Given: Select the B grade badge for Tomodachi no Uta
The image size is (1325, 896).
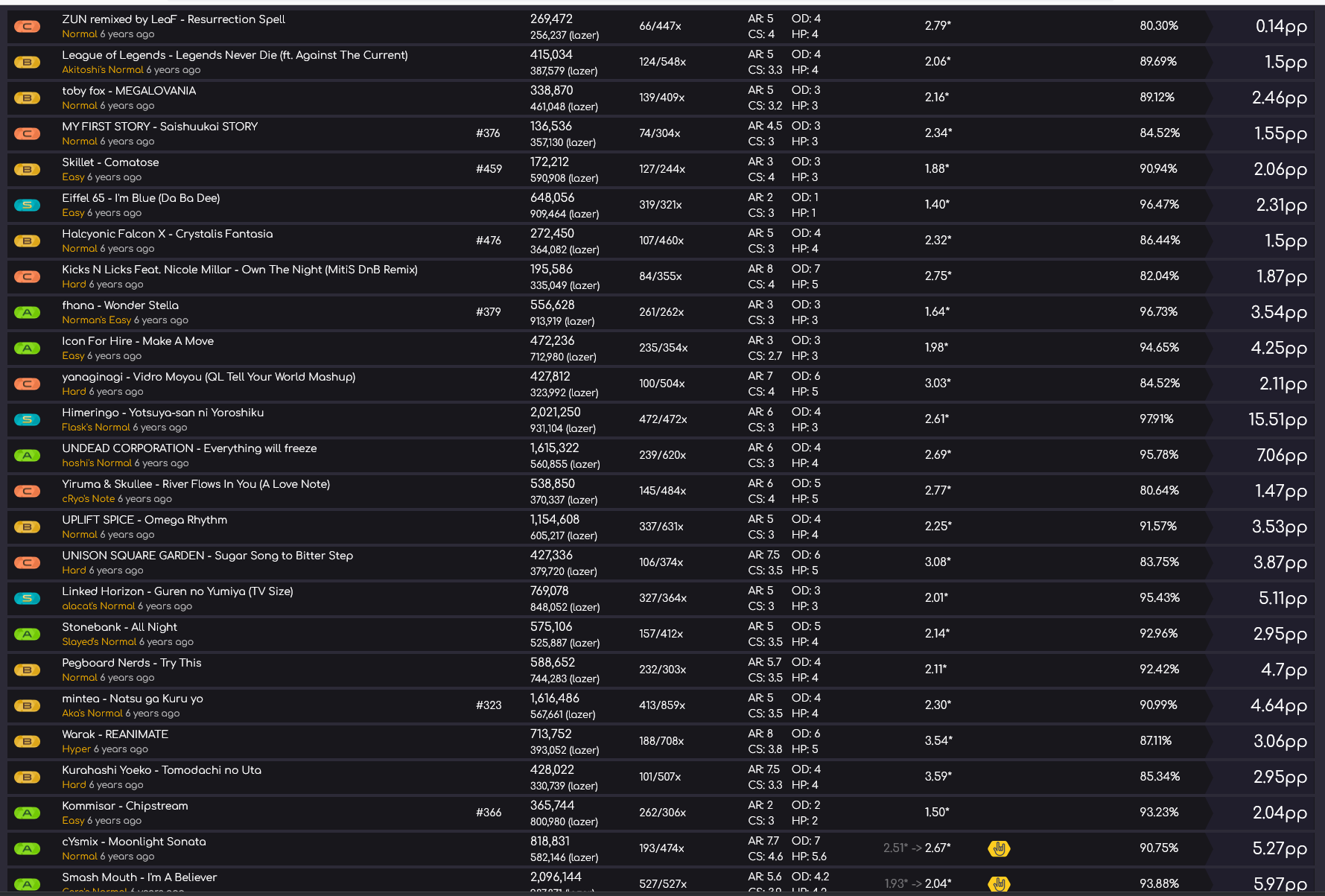Looking at the screenshot, I should pos(28,777).
